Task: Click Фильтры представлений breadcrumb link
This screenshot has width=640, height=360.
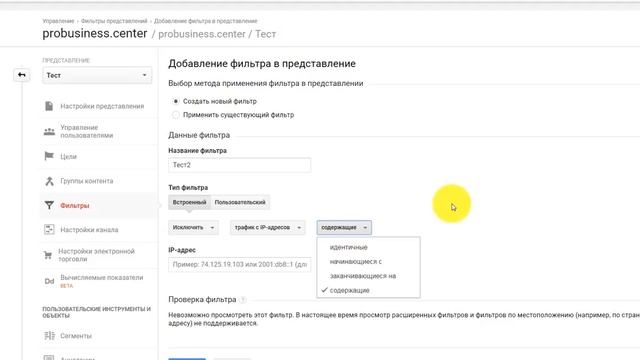Action: [x=114, y=21]
